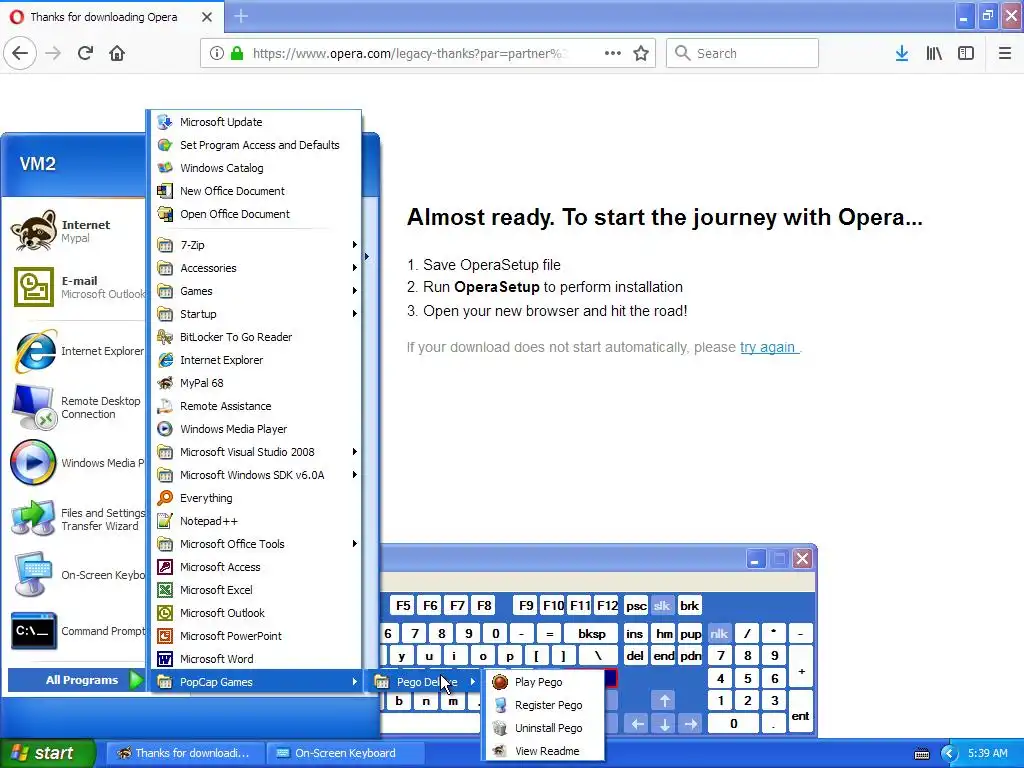Expand the Accessories program folder

pos(256,268)
